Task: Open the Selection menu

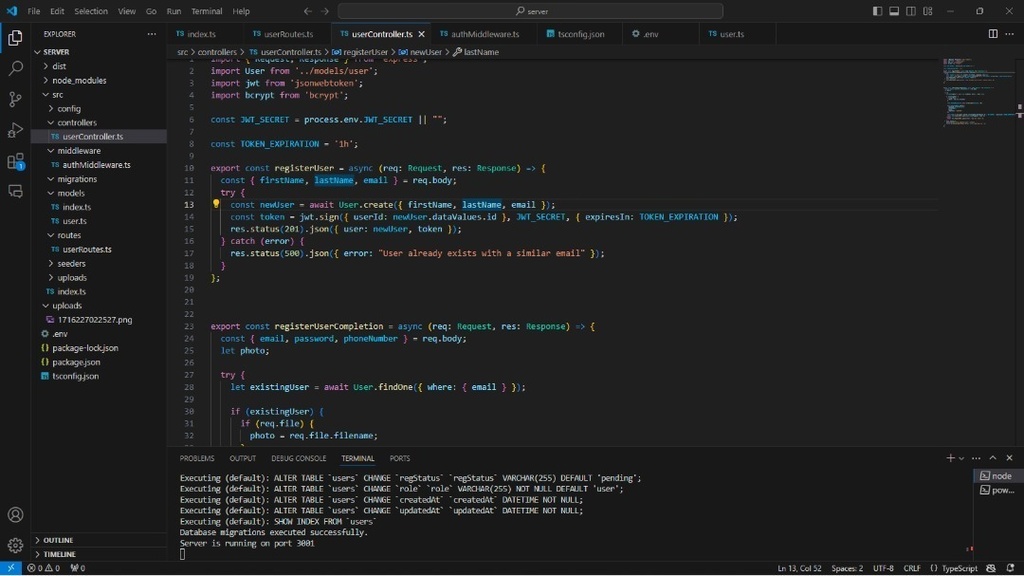Action: [91, 11]
